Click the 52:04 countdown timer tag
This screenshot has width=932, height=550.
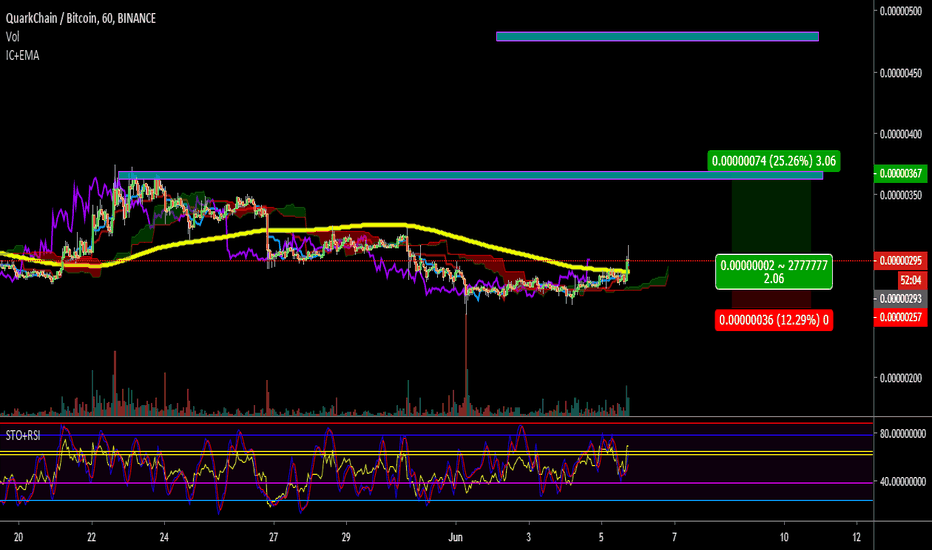(x=911, y=280)
